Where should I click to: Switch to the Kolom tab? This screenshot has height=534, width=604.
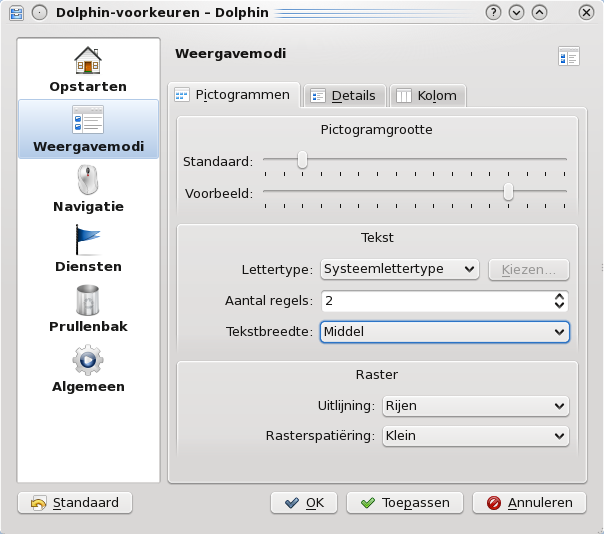(x=427, y=96)
